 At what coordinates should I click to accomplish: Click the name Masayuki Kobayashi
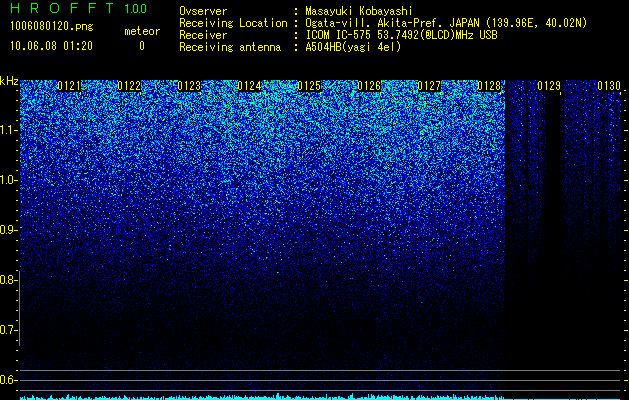pos(359,11)
